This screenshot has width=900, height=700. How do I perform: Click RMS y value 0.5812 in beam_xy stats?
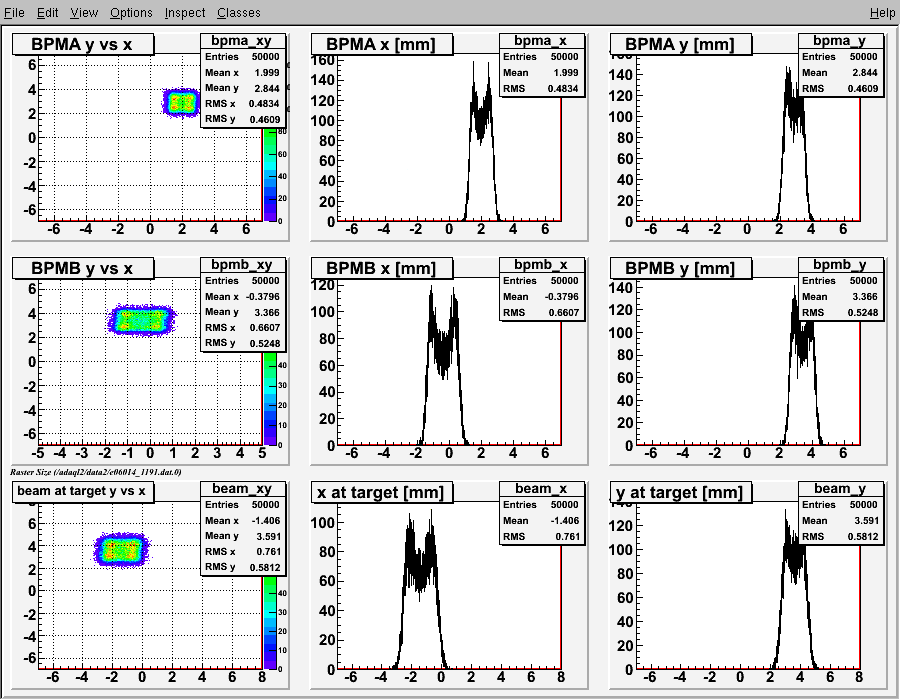(265, 567)
